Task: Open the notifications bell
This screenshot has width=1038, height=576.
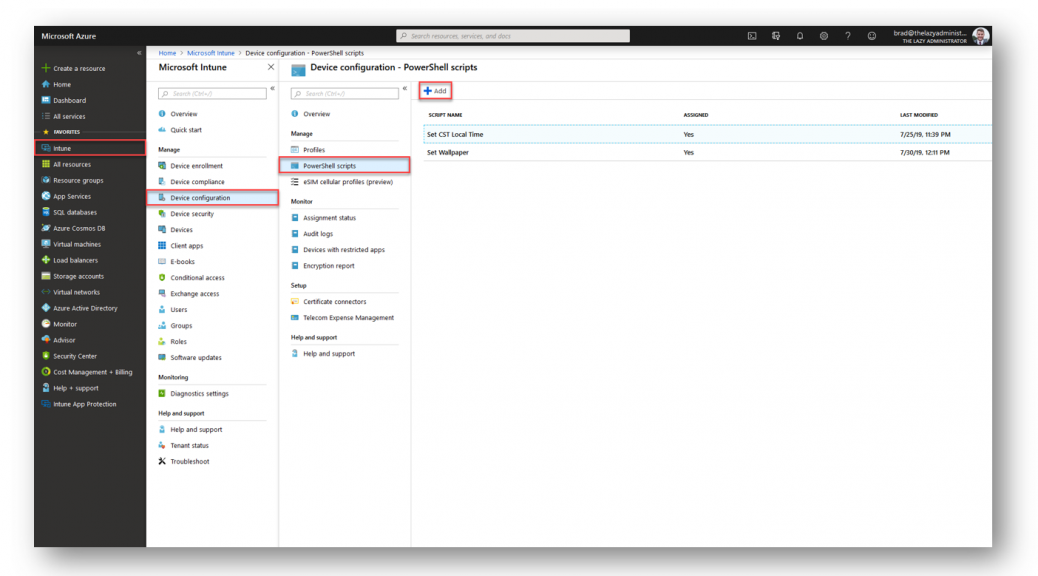Action: tap(800, 36)
